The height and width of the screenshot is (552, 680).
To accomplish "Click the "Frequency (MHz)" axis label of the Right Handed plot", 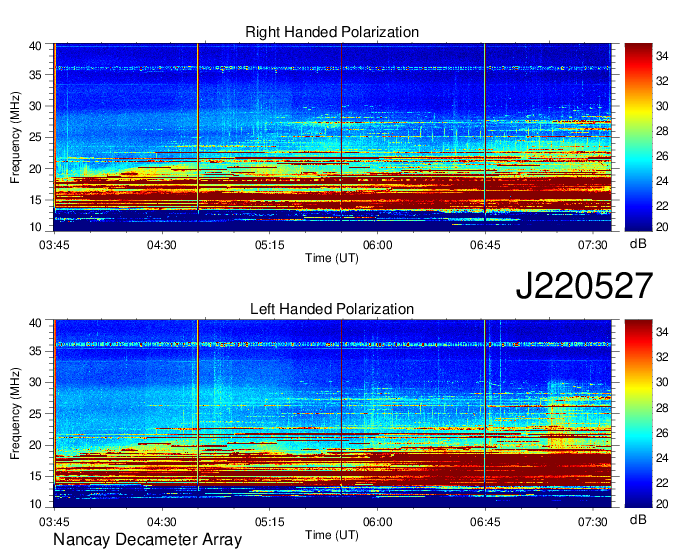I will [x=15, y=137].
